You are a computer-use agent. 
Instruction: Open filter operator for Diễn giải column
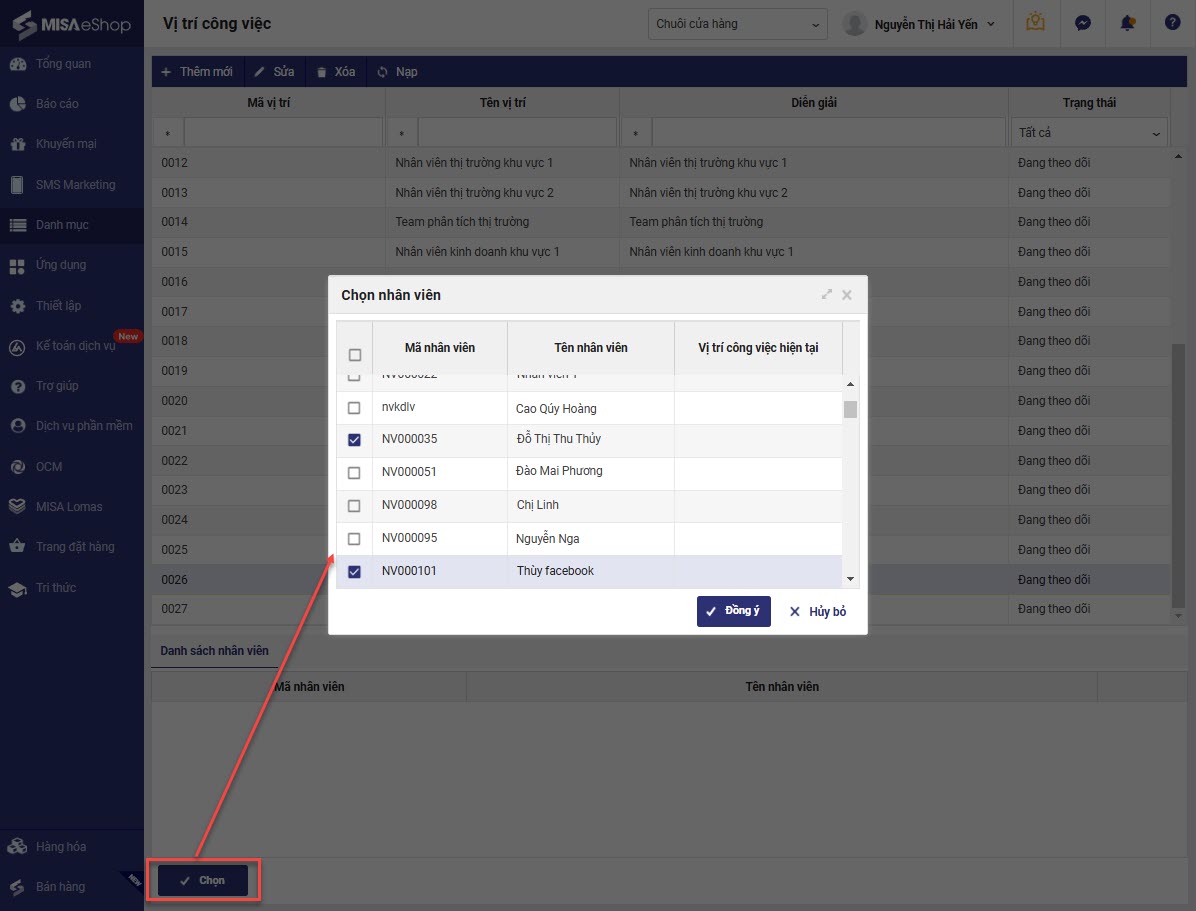point(635,134)
